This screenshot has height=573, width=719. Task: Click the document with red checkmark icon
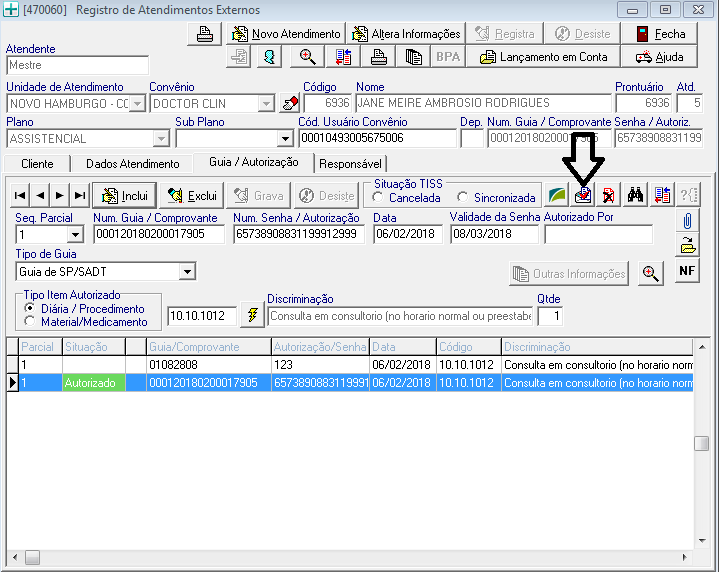tap(583, 196)
